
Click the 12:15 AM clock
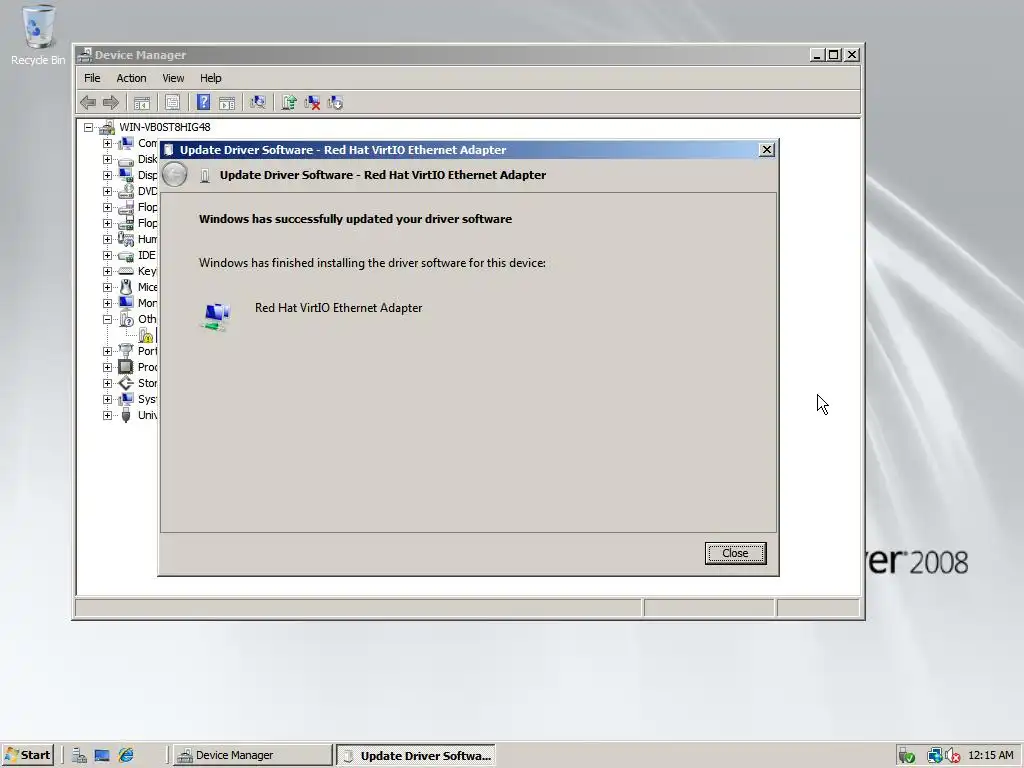coord(991,756)
